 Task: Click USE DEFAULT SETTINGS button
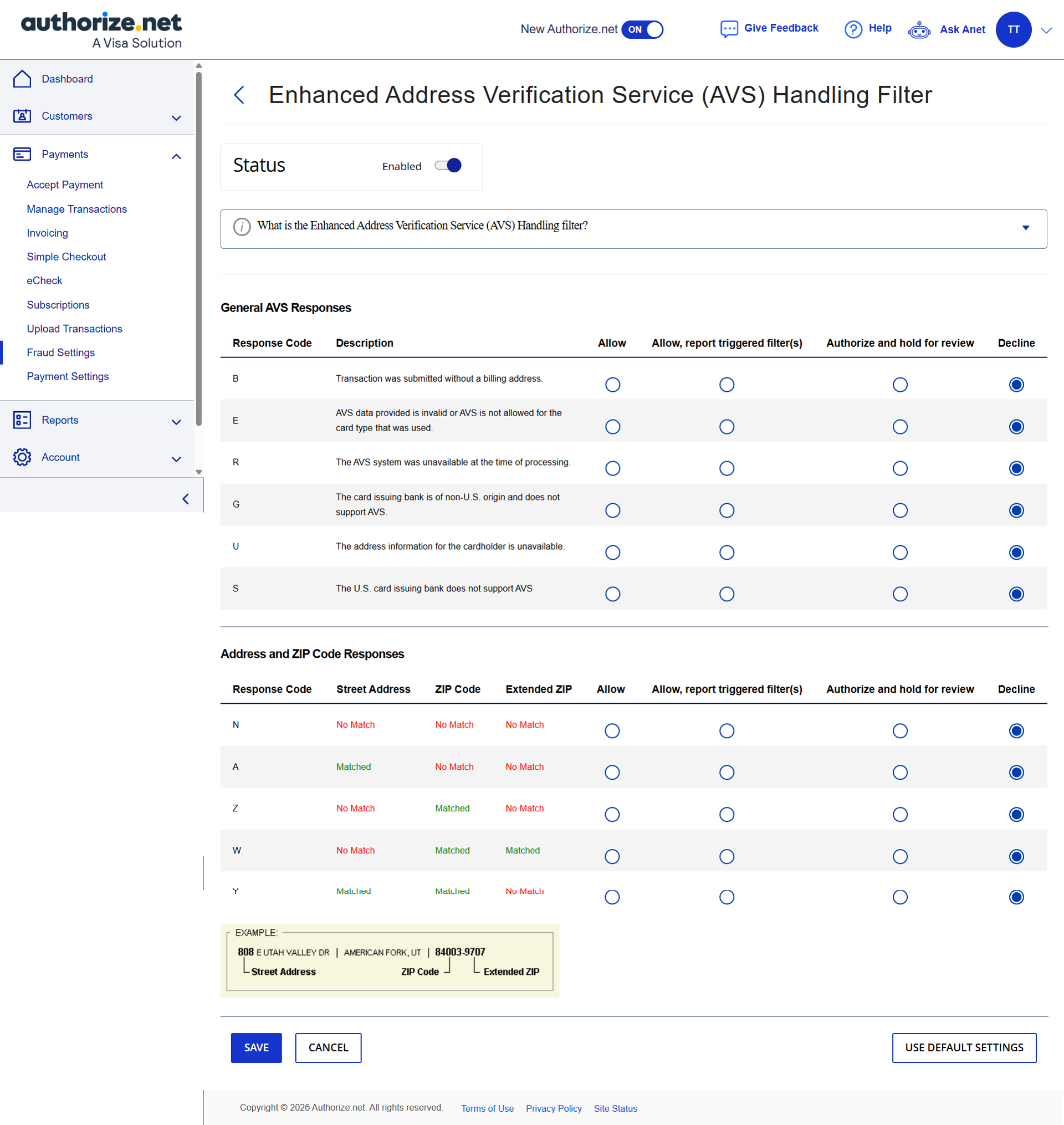964,1048
